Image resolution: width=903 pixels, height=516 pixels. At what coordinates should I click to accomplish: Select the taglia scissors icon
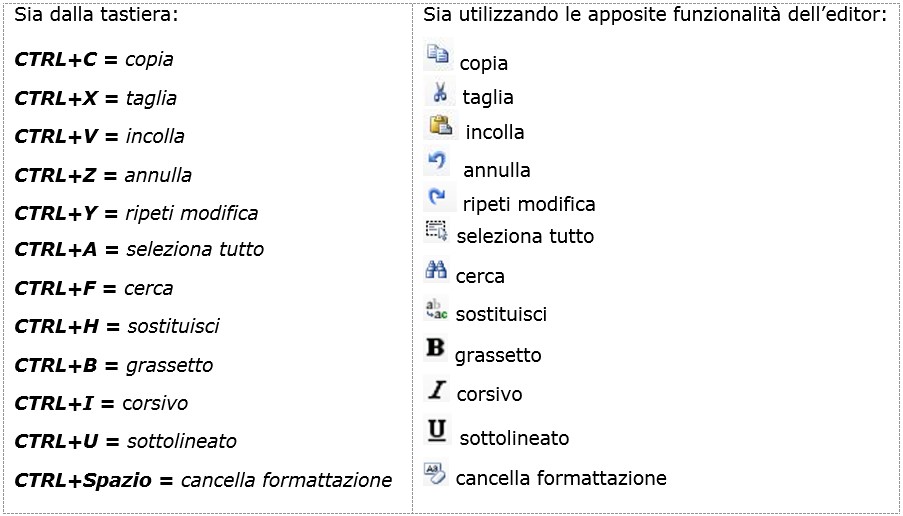(x=439, y=92)
